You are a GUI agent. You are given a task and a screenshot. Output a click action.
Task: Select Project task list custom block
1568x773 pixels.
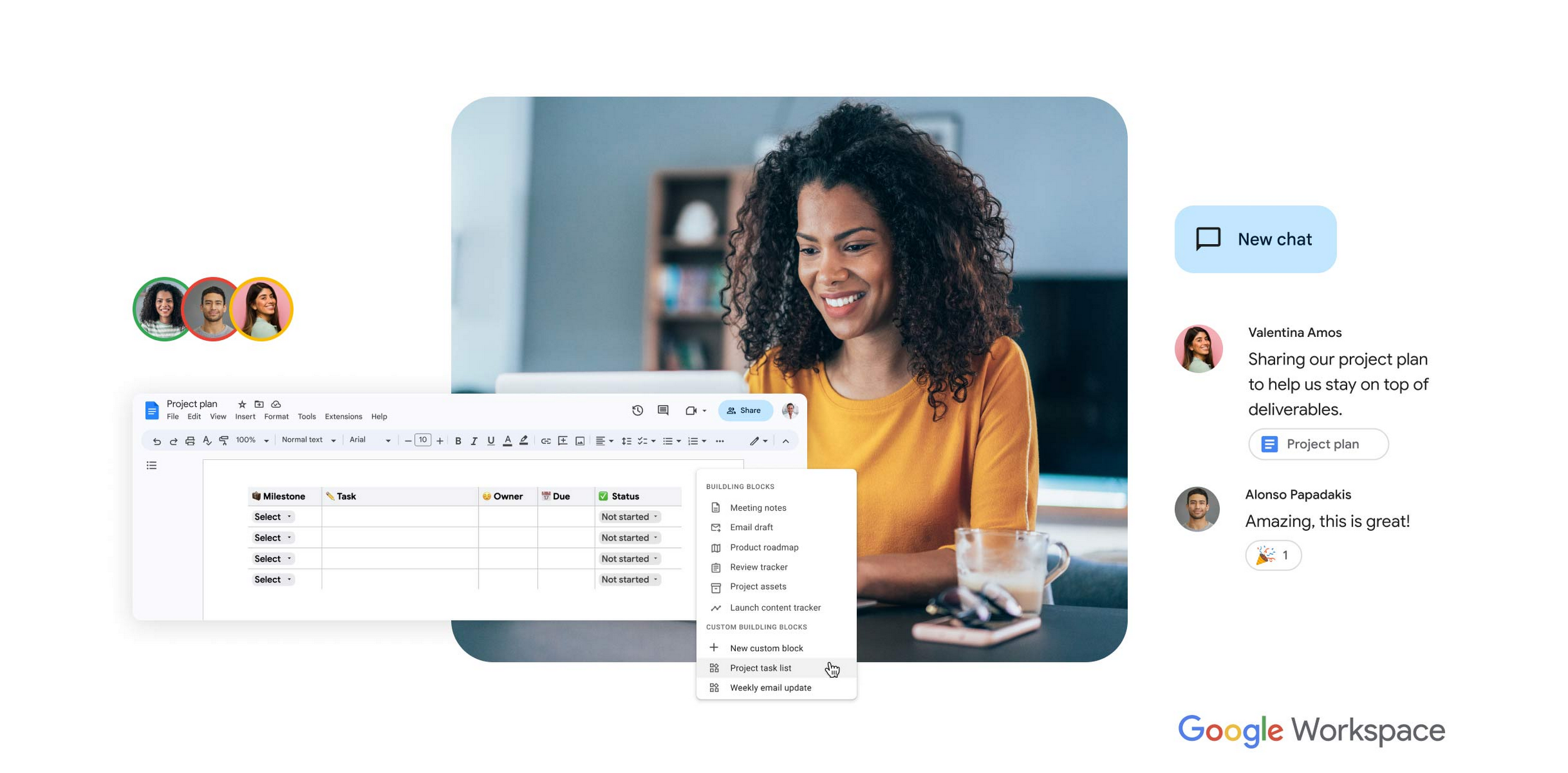click(761, 667)
